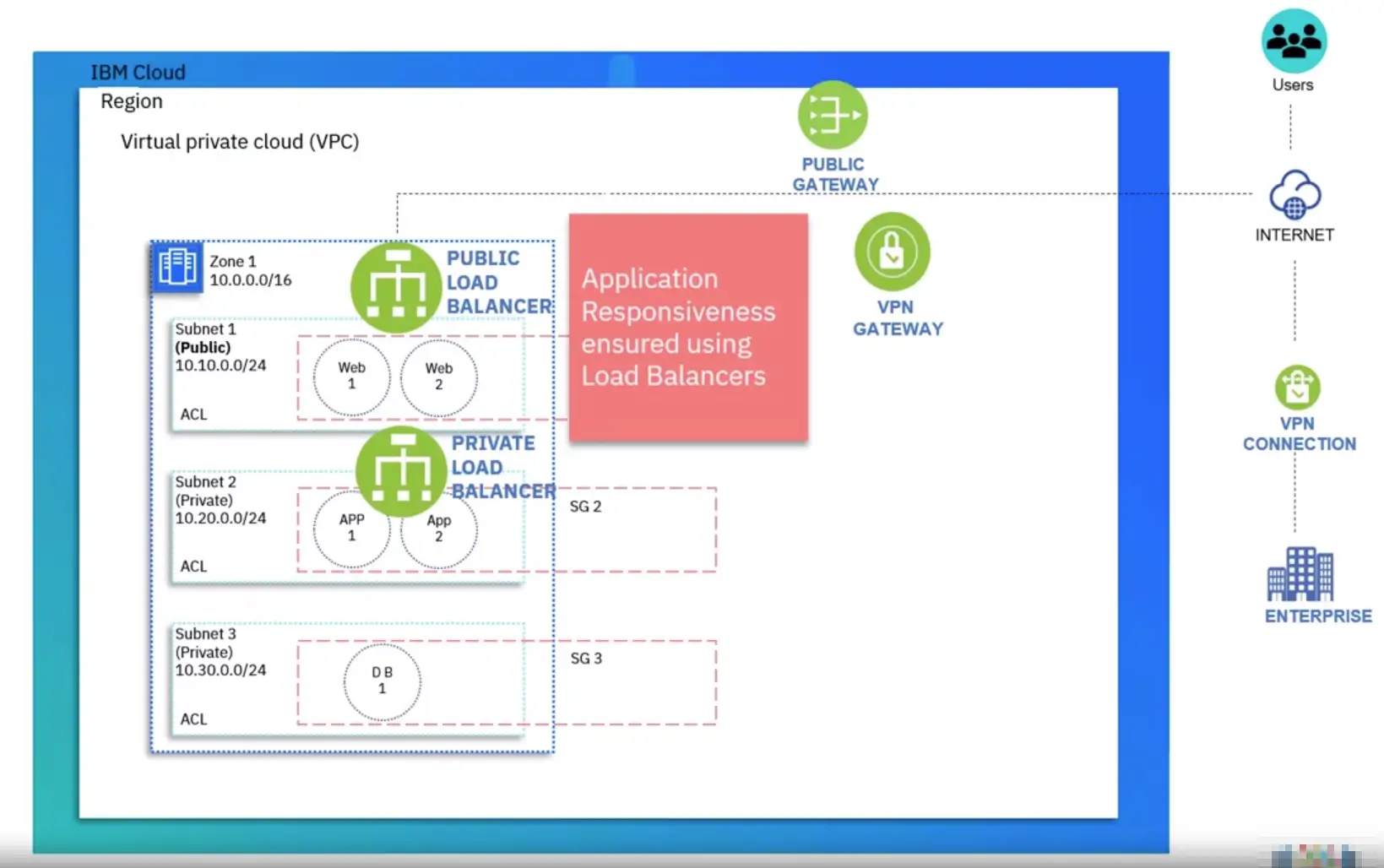Select the Web 1 server circle
Viewport: 1384px width, 868px height.
[351, 377]
